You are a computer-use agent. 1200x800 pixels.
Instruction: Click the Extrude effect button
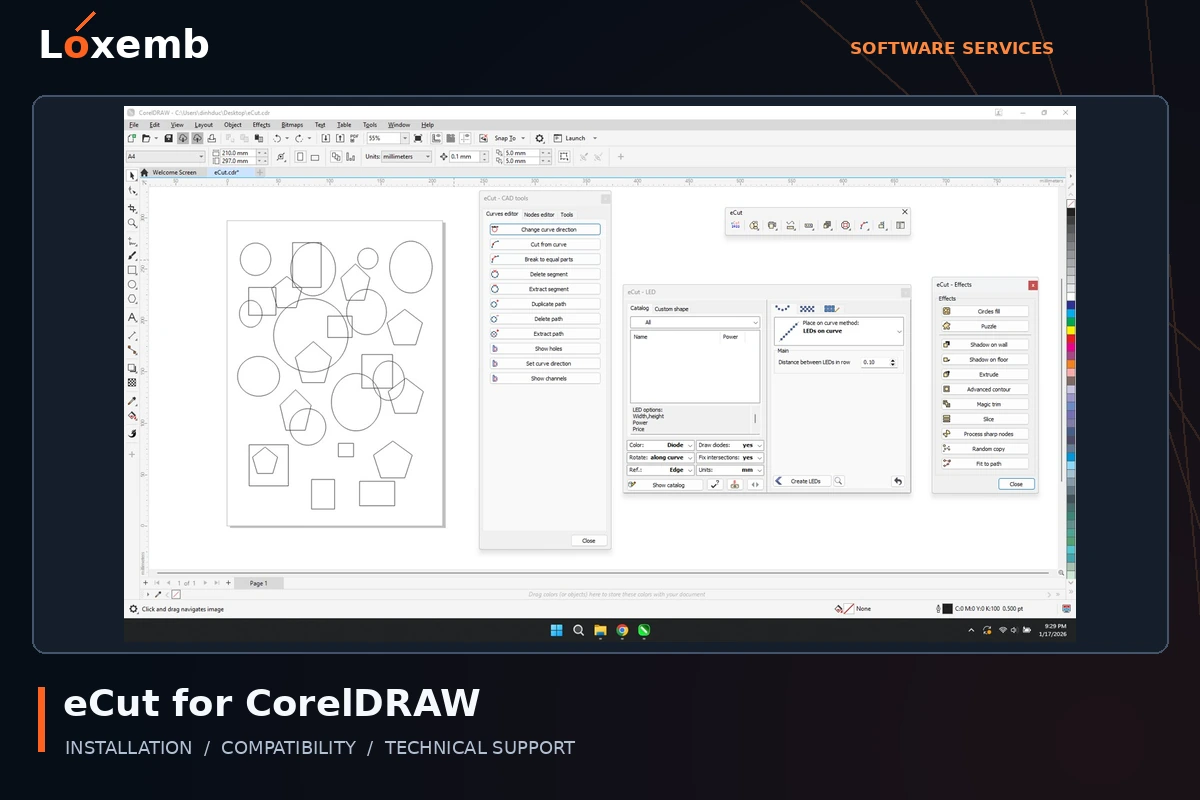point(984,374)
